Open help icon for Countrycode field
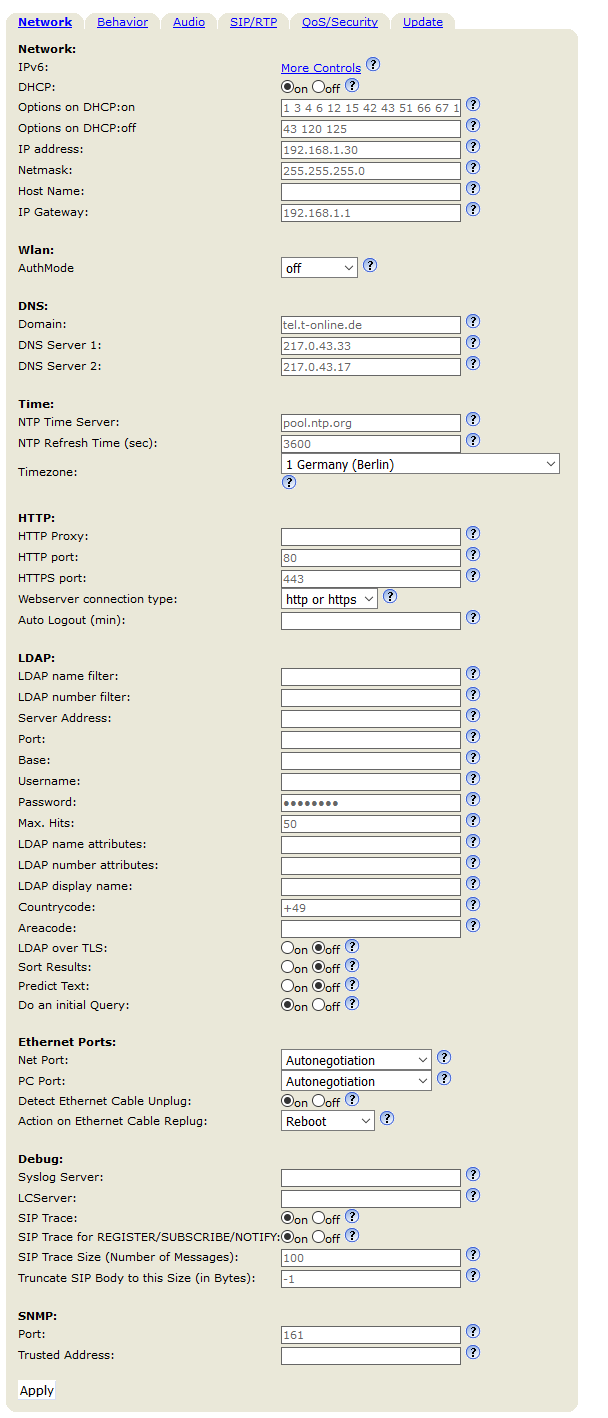 pos(473,905)
